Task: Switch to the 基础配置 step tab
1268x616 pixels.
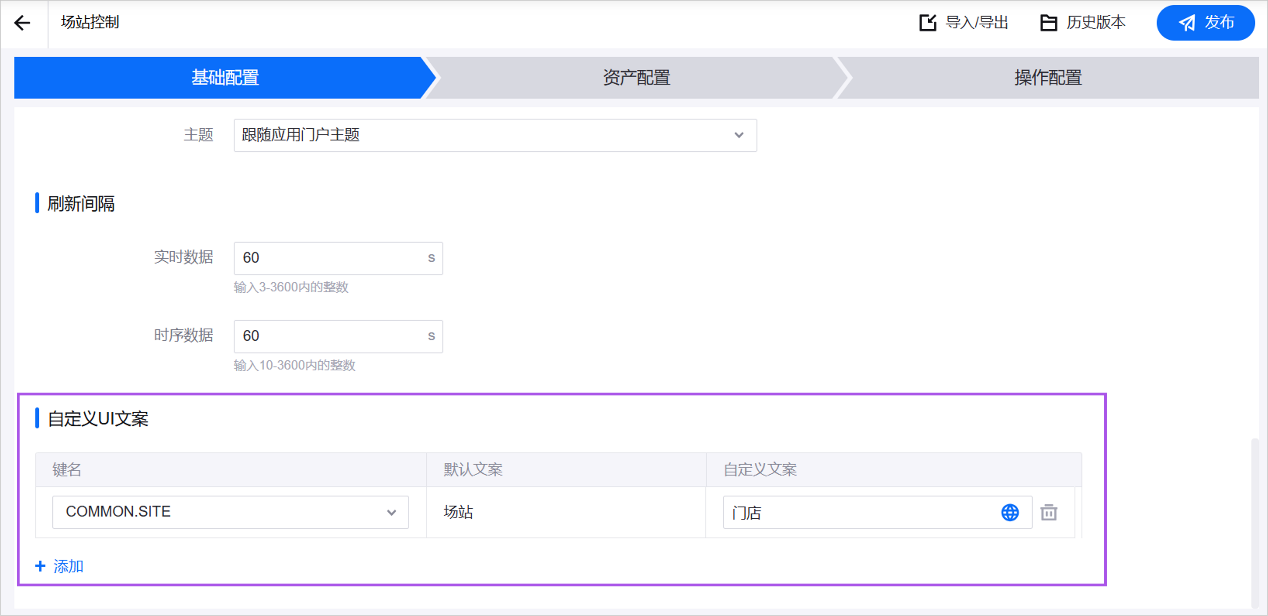Action: coord(225,78)
